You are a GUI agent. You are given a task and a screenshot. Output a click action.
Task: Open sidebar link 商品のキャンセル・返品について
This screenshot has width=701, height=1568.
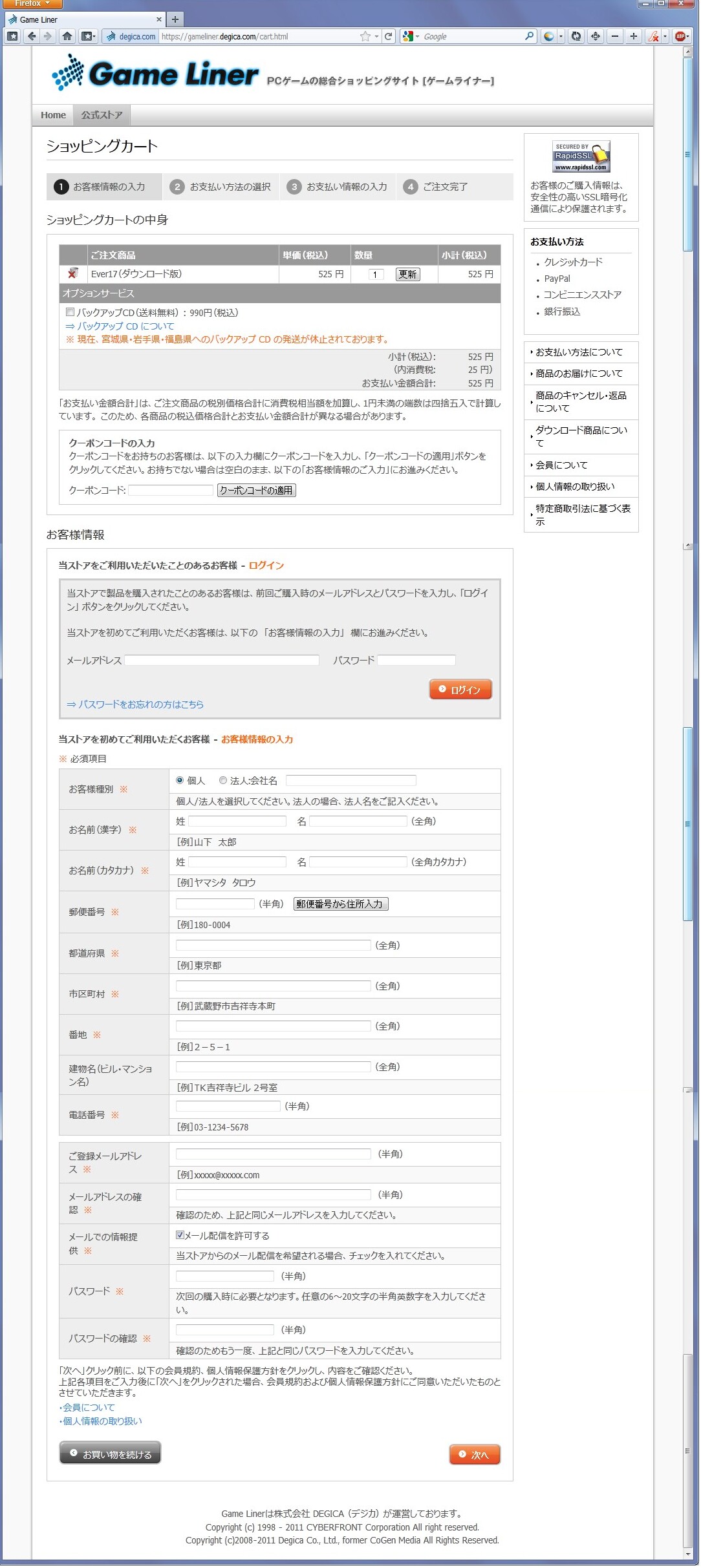pyautogui.click(x=581, y=401)
